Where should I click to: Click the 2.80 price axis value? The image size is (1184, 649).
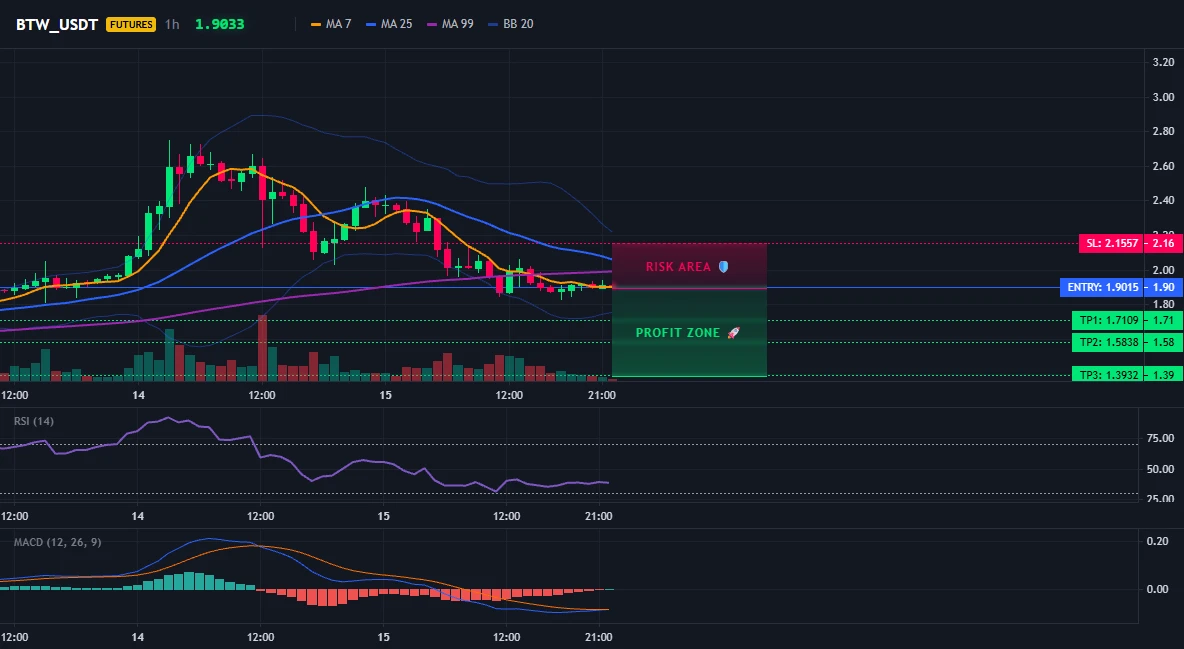pos(1163,131)
